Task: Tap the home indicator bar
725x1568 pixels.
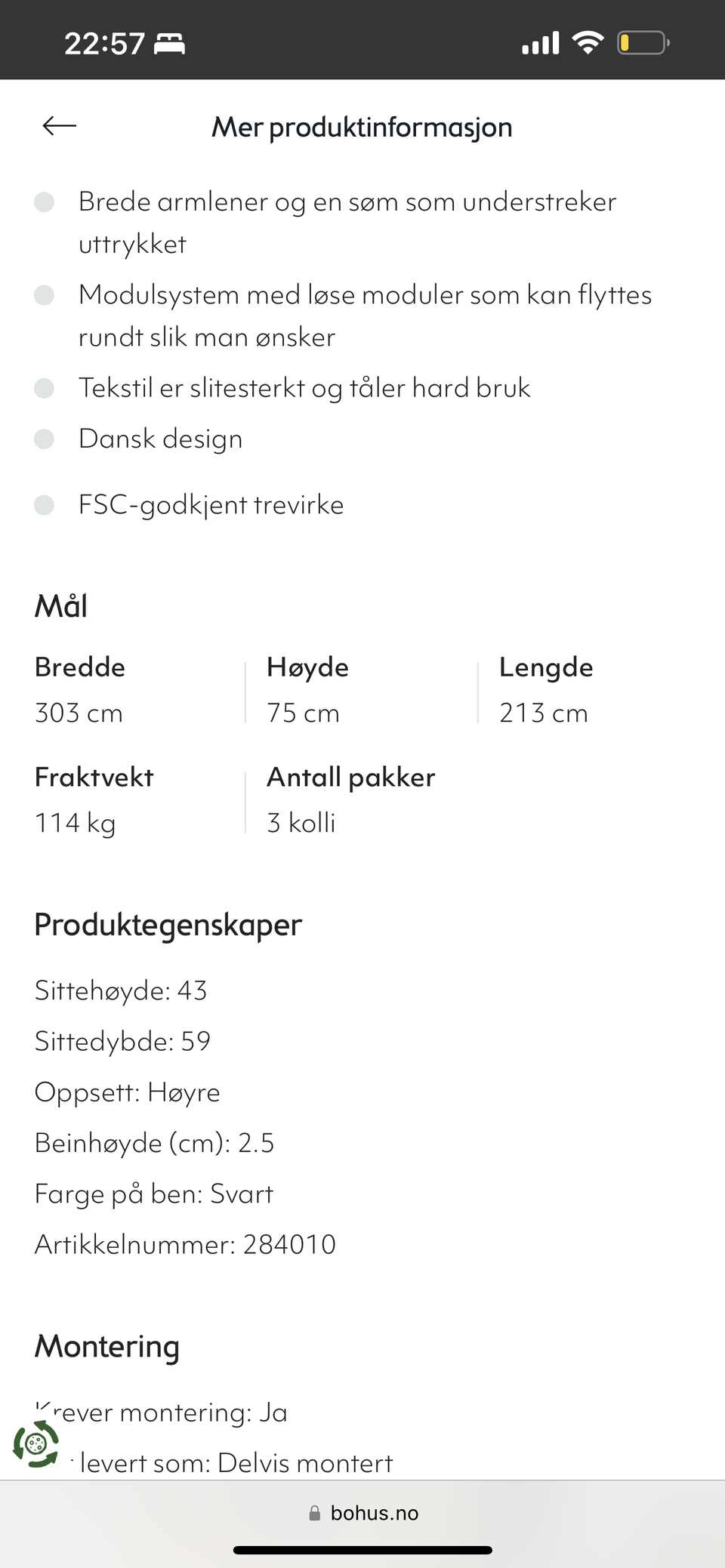Action: pyautogui.click(x=362, y=1550)
